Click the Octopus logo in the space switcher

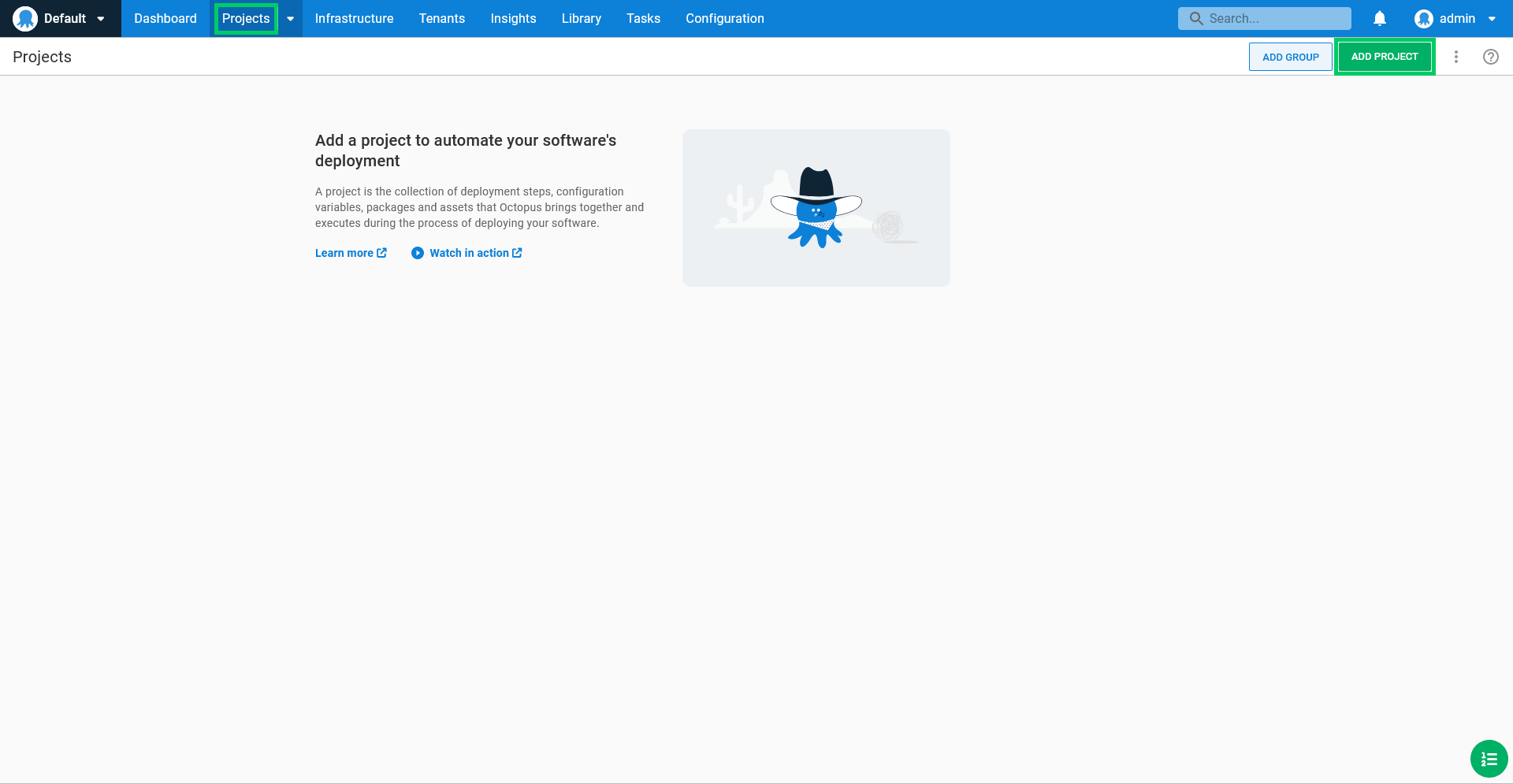(x=25, y=18)
